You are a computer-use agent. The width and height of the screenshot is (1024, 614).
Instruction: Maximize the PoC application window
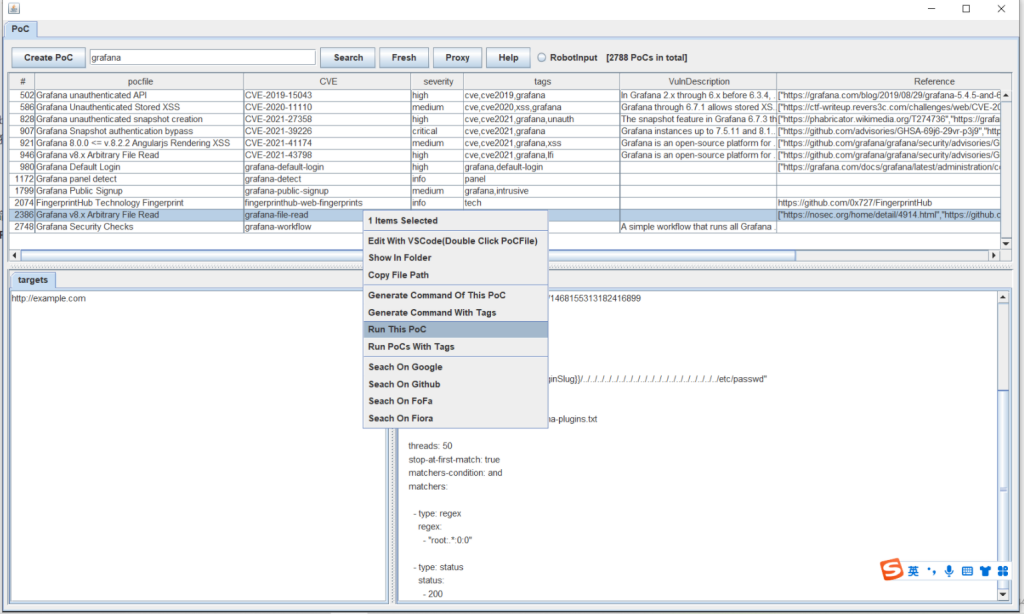click(x=966, y=8)
